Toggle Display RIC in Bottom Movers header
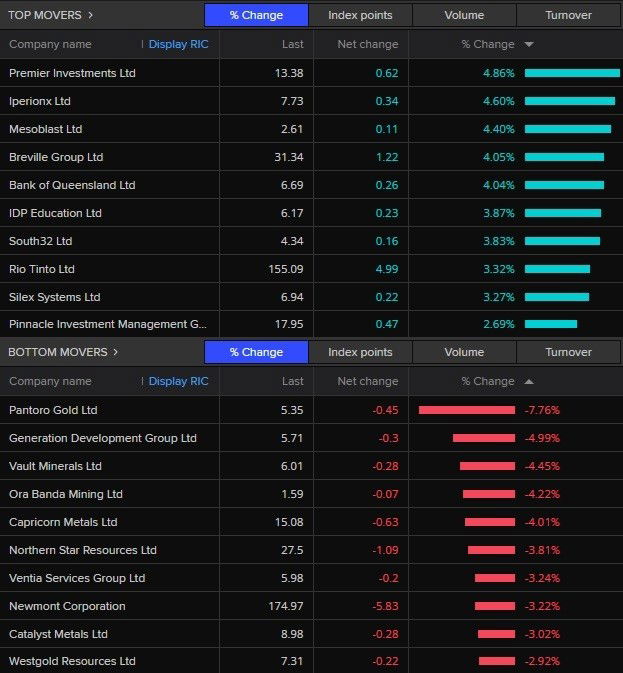 coord(178,382)
